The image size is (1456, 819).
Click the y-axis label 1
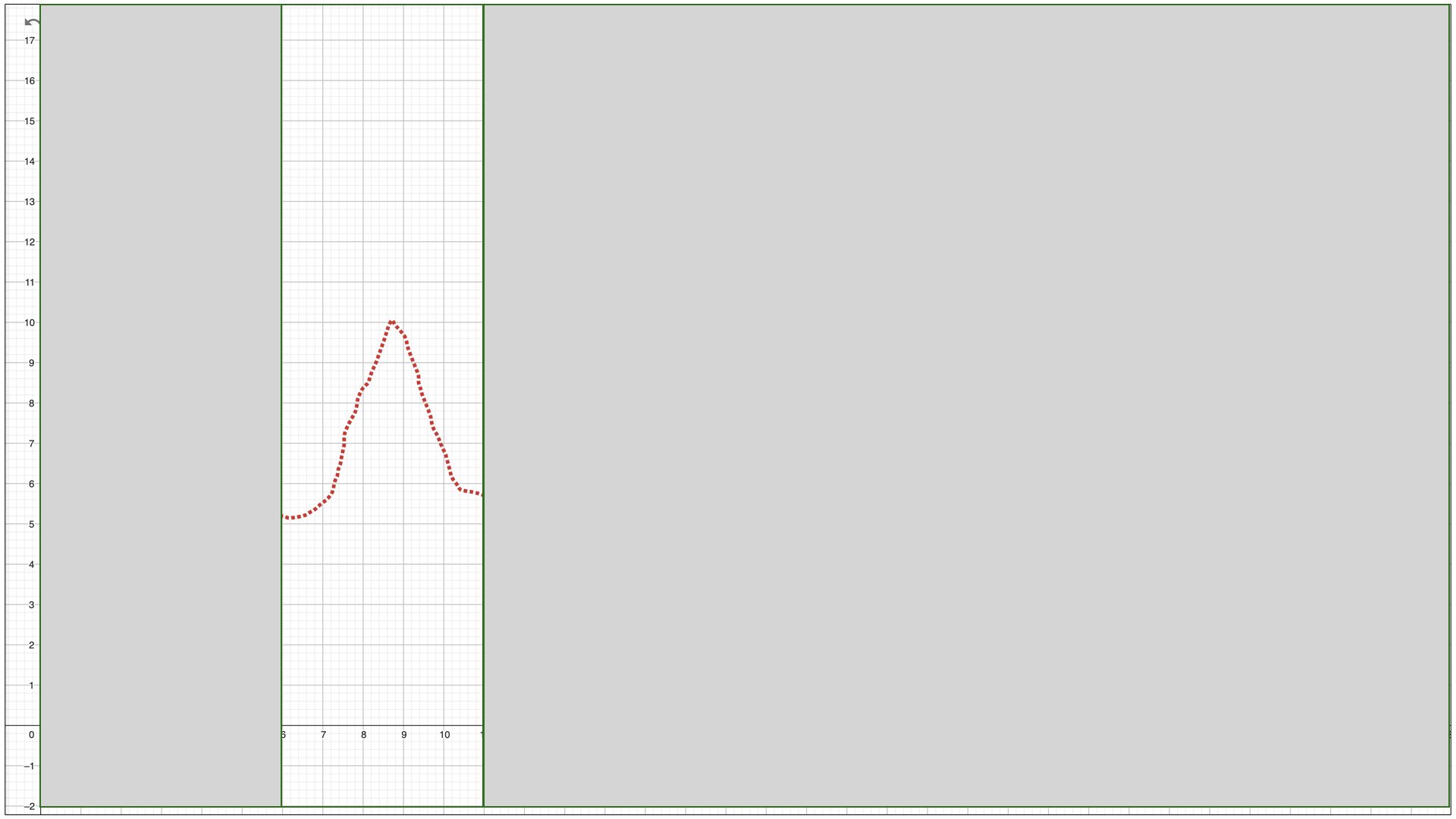[31, 686]
